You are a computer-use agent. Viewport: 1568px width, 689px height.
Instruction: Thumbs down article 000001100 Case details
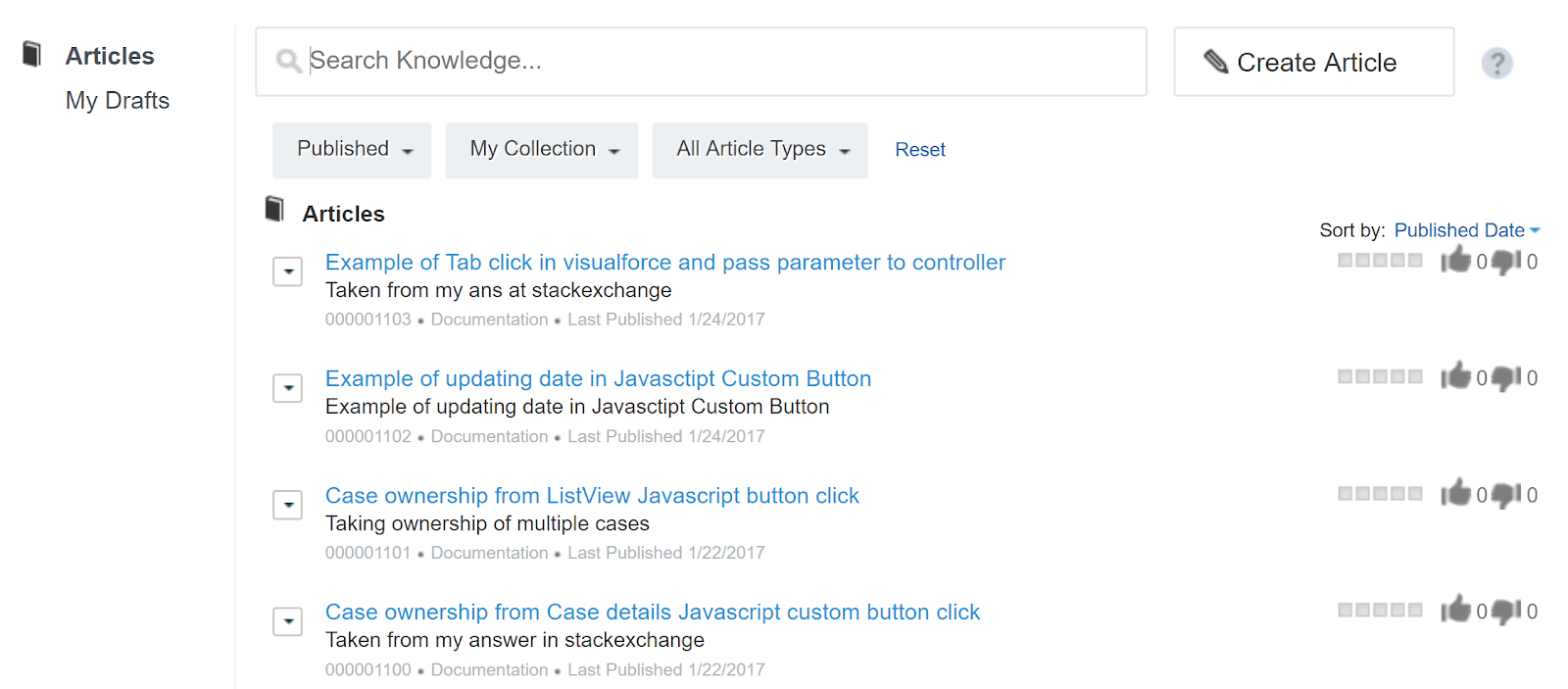click(x=1506, y=612)
